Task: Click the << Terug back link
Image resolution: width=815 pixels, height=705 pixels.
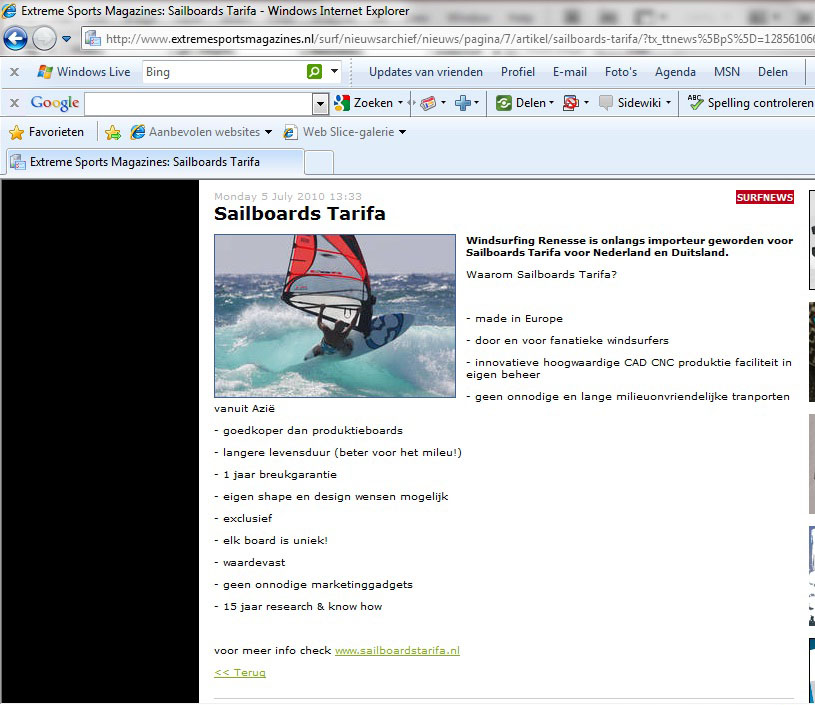Action: tap(240, 672)
